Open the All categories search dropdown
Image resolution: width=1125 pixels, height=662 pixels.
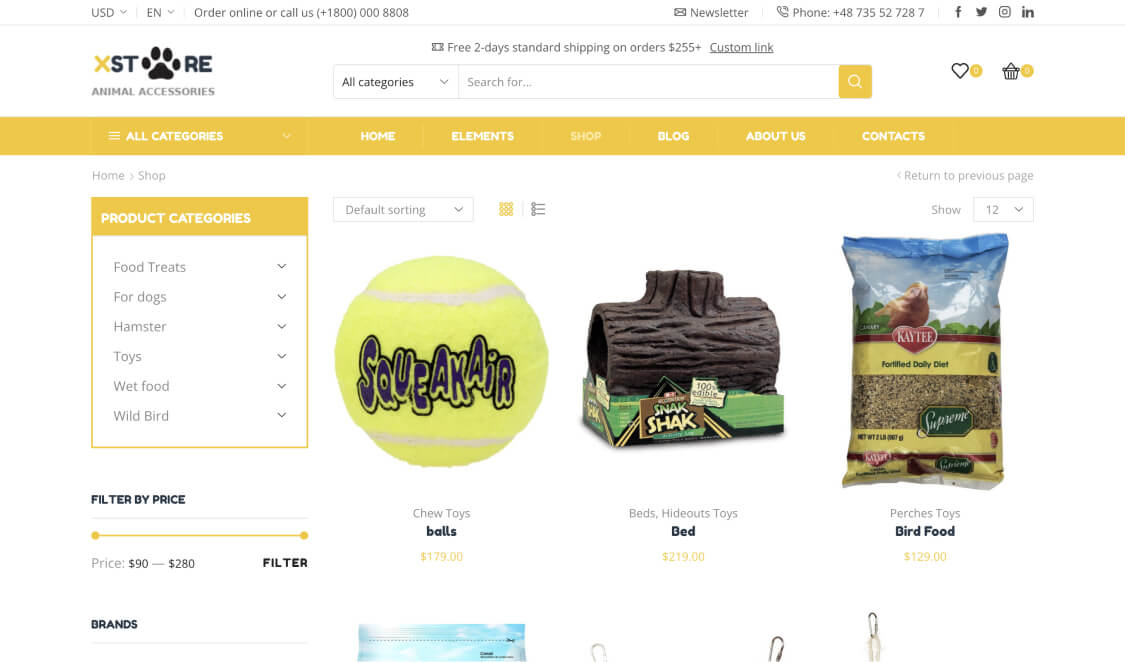pos(395,82)
